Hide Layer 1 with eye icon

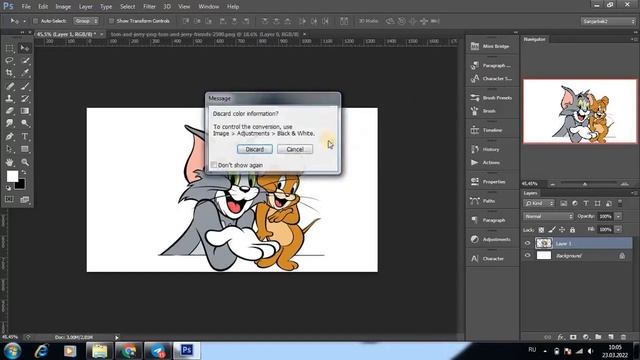(527, 243)
